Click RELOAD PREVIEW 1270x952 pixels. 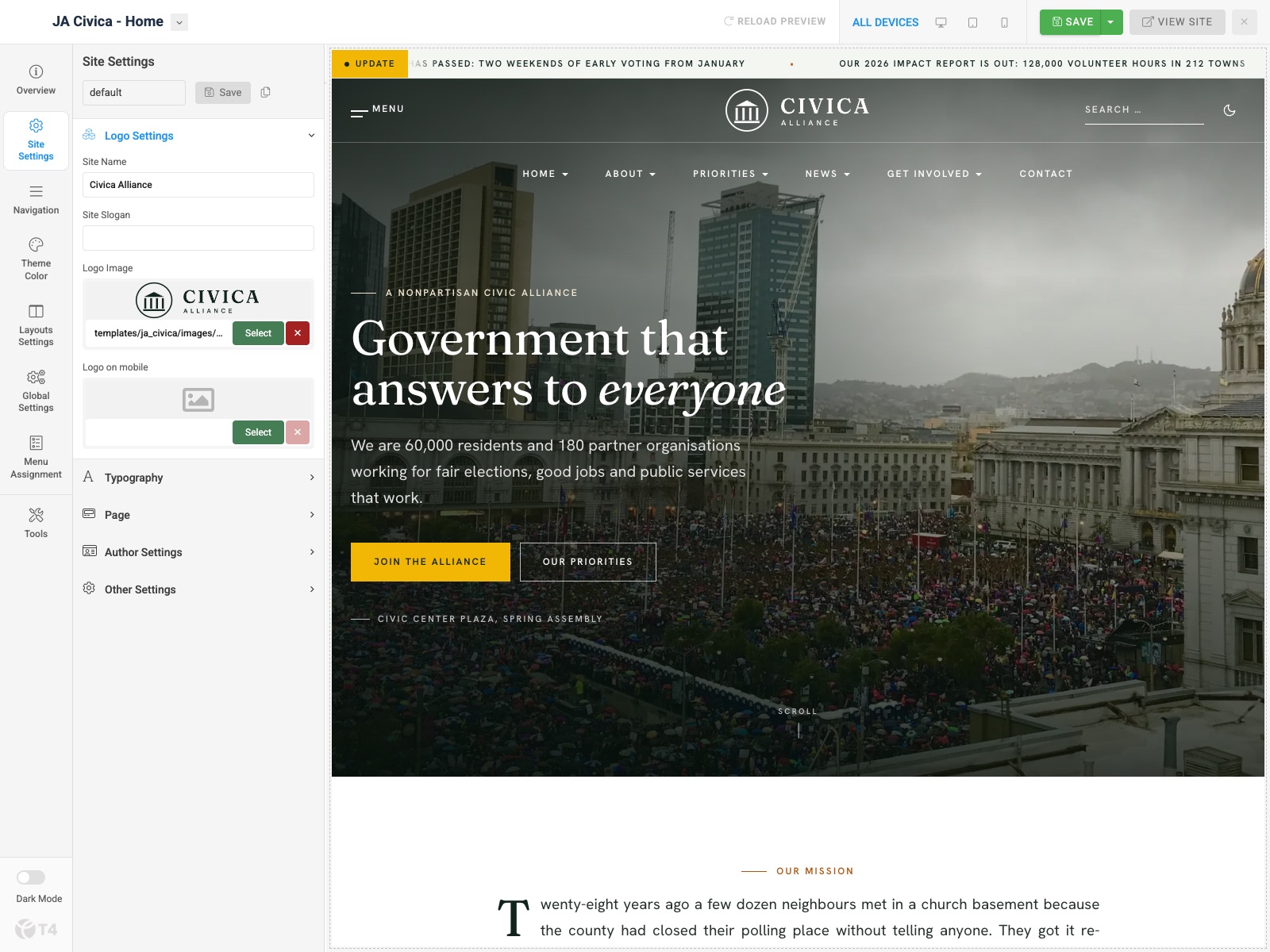(775, 21)
